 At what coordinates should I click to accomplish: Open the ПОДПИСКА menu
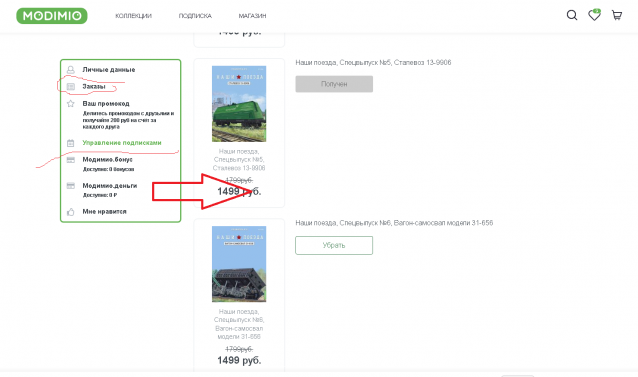(195, 16)
